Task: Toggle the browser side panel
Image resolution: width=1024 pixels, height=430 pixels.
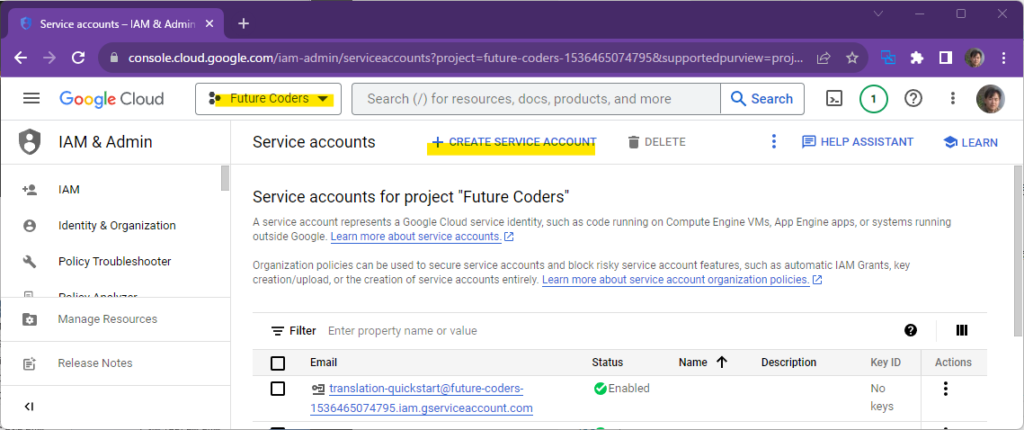Action: (x=945, y=58)
